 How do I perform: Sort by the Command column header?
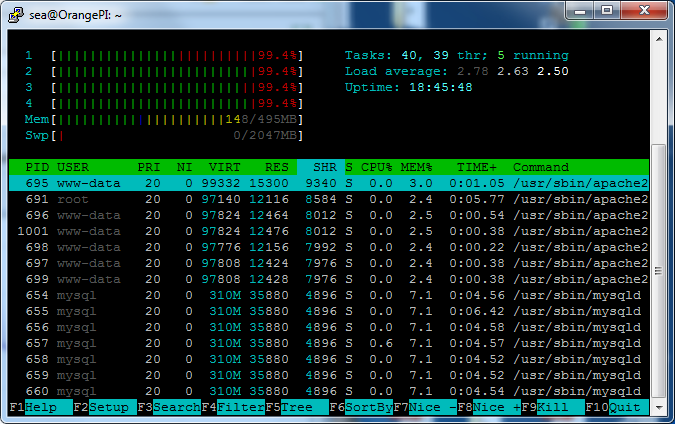[541, 167]
